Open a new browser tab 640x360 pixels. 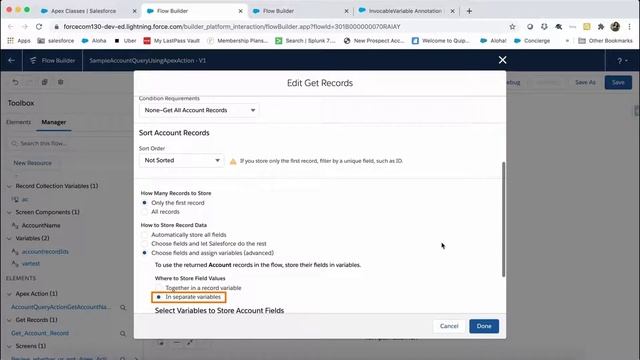(469, 11)
